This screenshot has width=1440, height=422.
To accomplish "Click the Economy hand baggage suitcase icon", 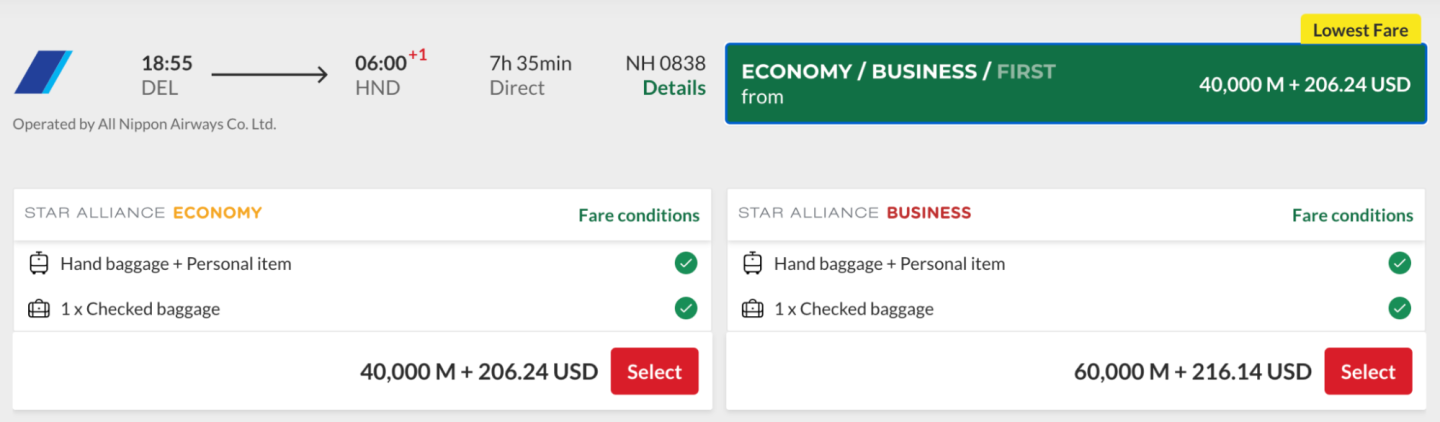I will point(39,264).
